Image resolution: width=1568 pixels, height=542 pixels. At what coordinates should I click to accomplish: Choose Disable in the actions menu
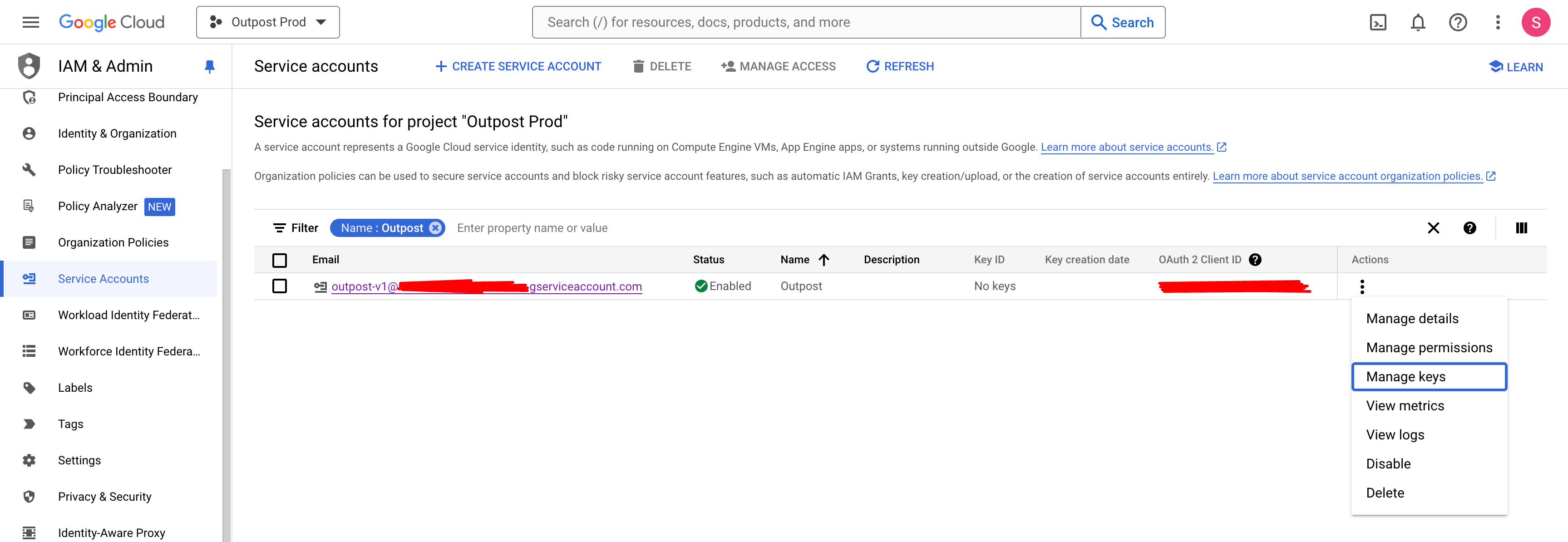tap(1429, 463)
